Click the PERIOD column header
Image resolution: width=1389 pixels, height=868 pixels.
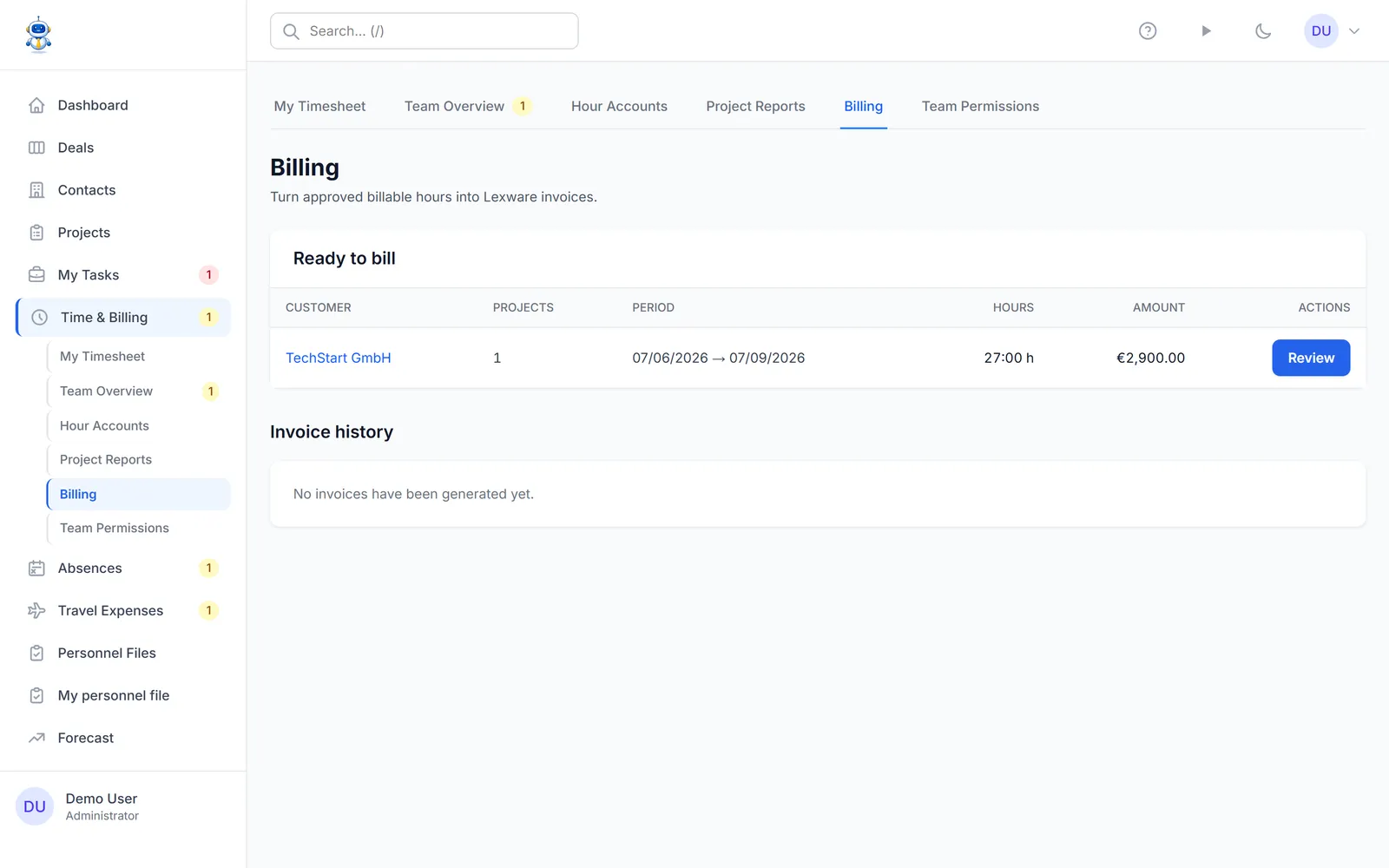point(653,307)
